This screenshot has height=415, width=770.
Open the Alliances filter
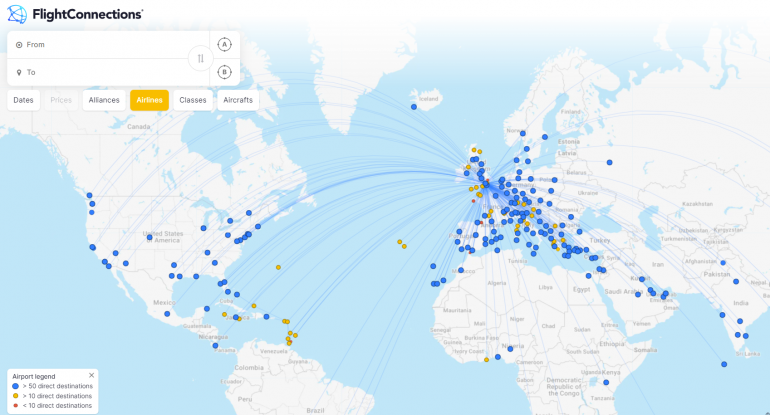104,100
